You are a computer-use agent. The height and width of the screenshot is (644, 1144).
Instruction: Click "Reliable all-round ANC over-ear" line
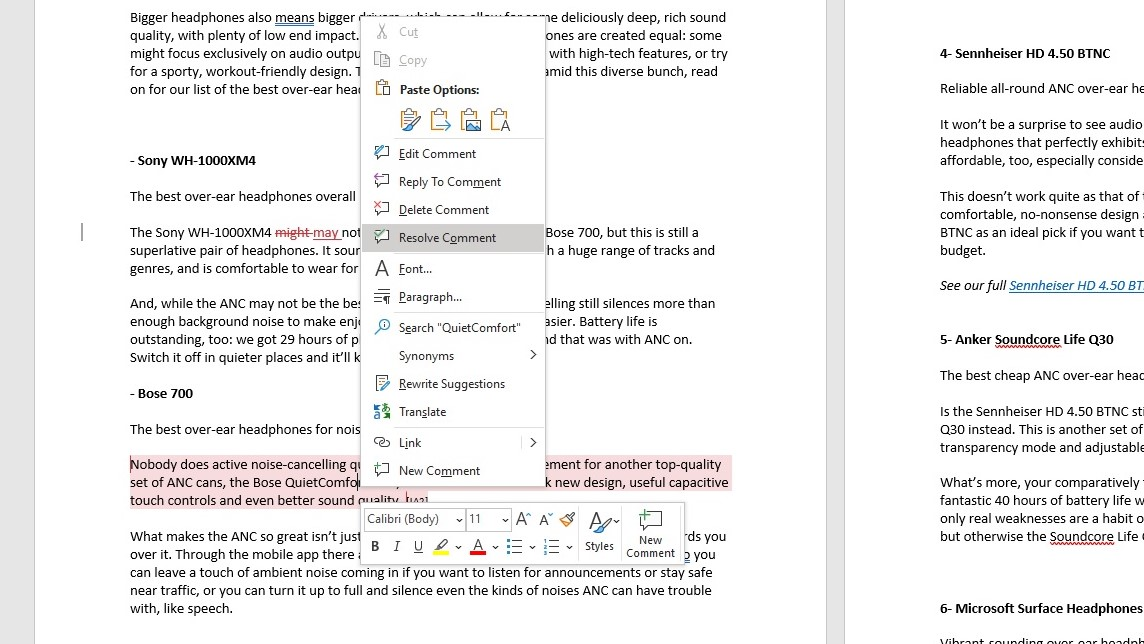point(1042,89)
